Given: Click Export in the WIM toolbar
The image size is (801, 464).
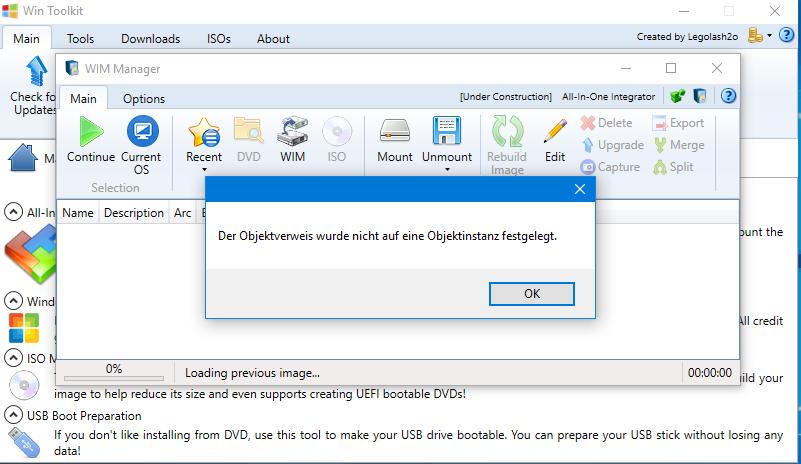Looking at the screenshot, I should pyautogui.click(x=678, y=123).
